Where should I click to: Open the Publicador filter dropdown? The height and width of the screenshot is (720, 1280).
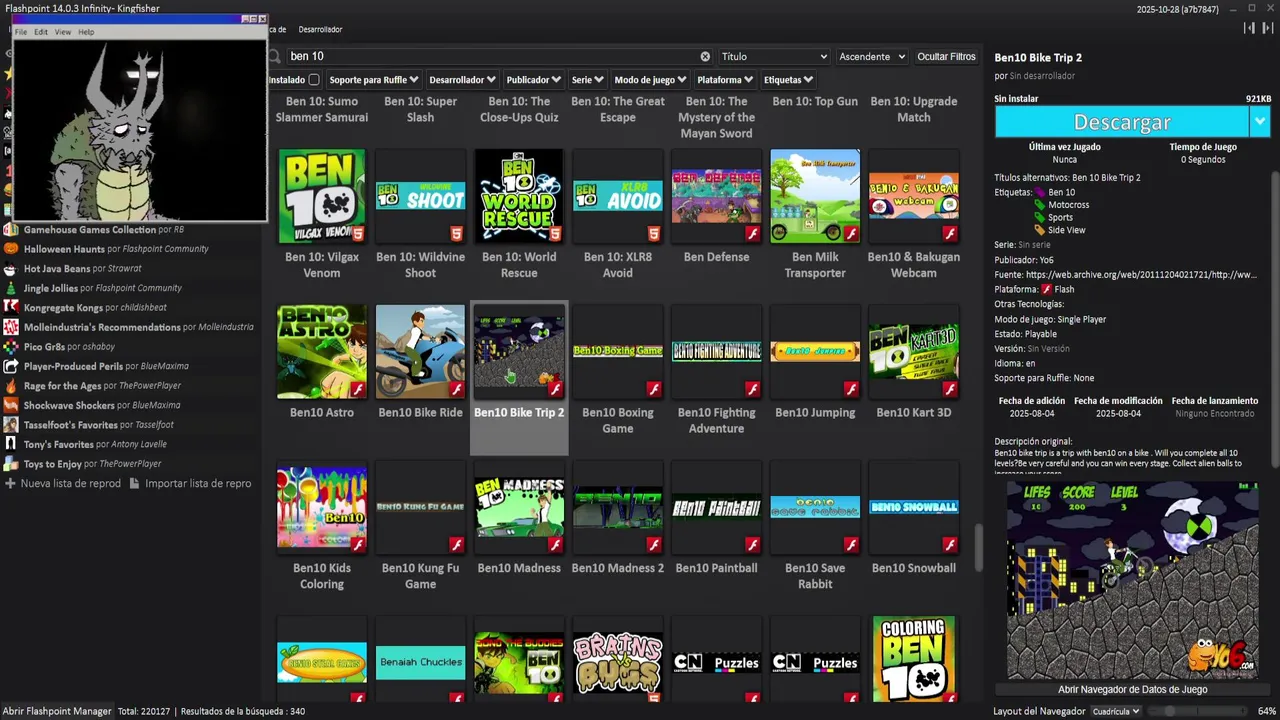(x=533, y=80)
